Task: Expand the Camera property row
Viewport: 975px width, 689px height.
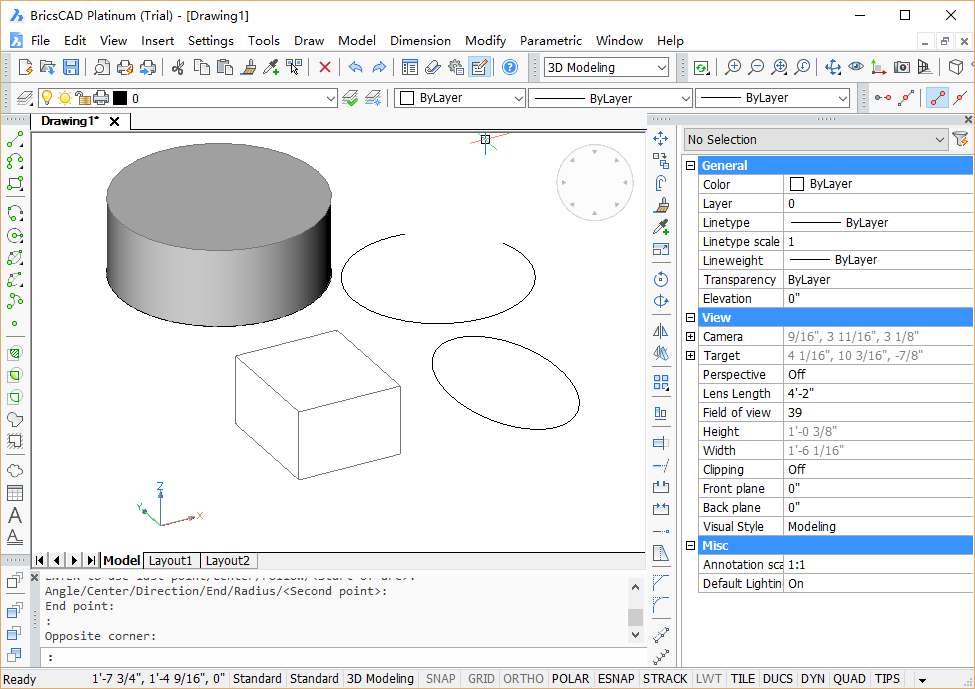Action: (x=690, y=336)
